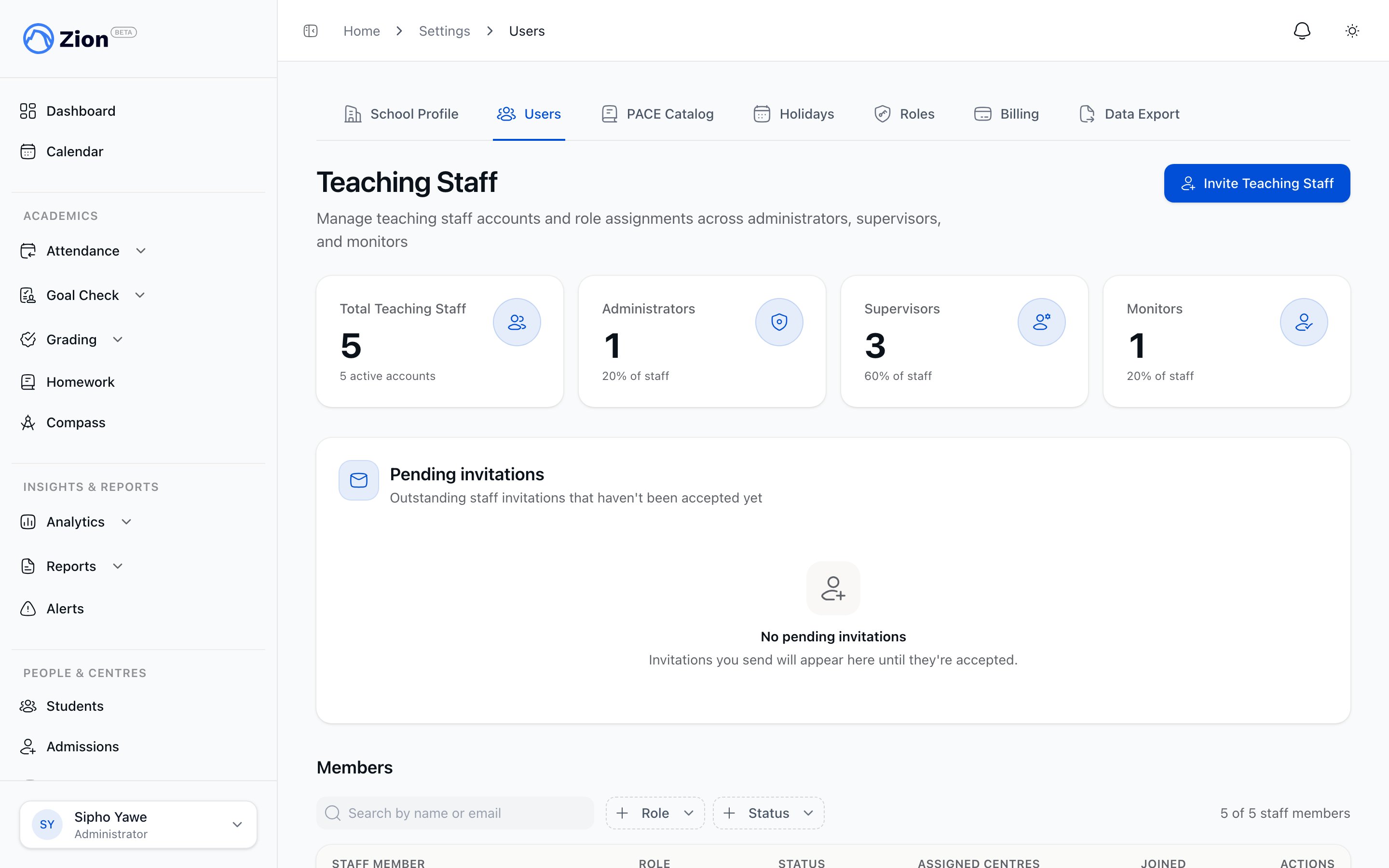Viewport: 1389px width, 868px height.
Task: Toggle the sidebar panel icon
Action: pos(311,31)
